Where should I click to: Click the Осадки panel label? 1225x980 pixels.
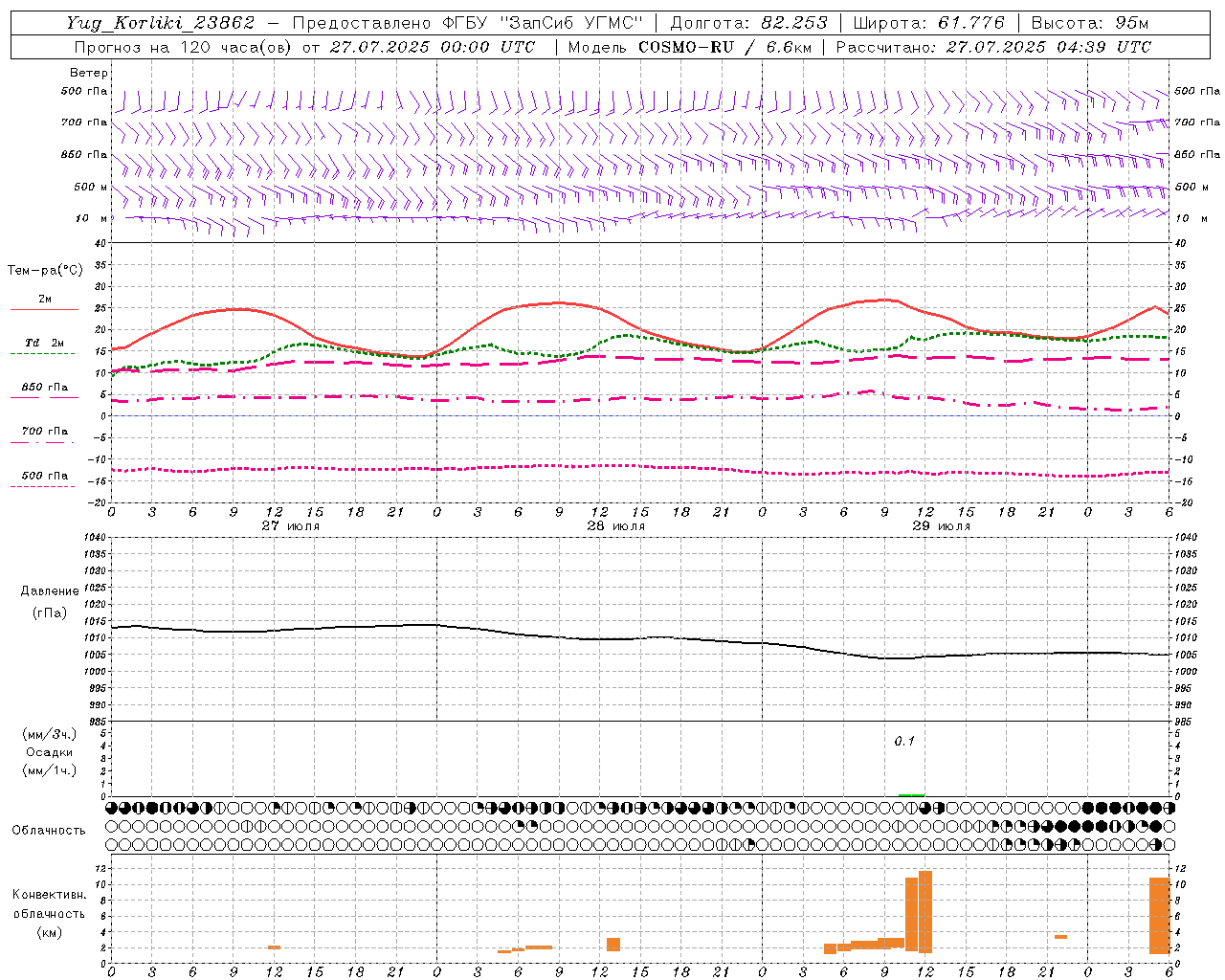tap(50, 752)
